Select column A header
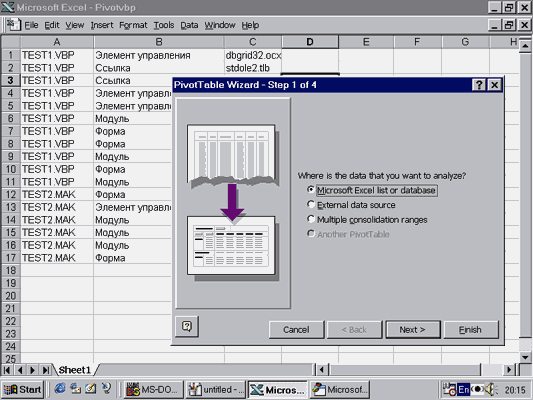The width and height of the screenshot is (533, 400). [57, 42]
